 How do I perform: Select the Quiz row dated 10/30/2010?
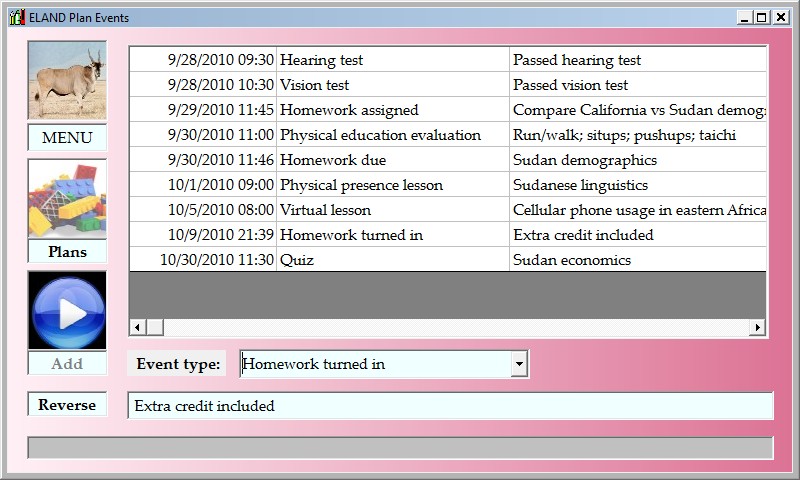click(391, 260)
